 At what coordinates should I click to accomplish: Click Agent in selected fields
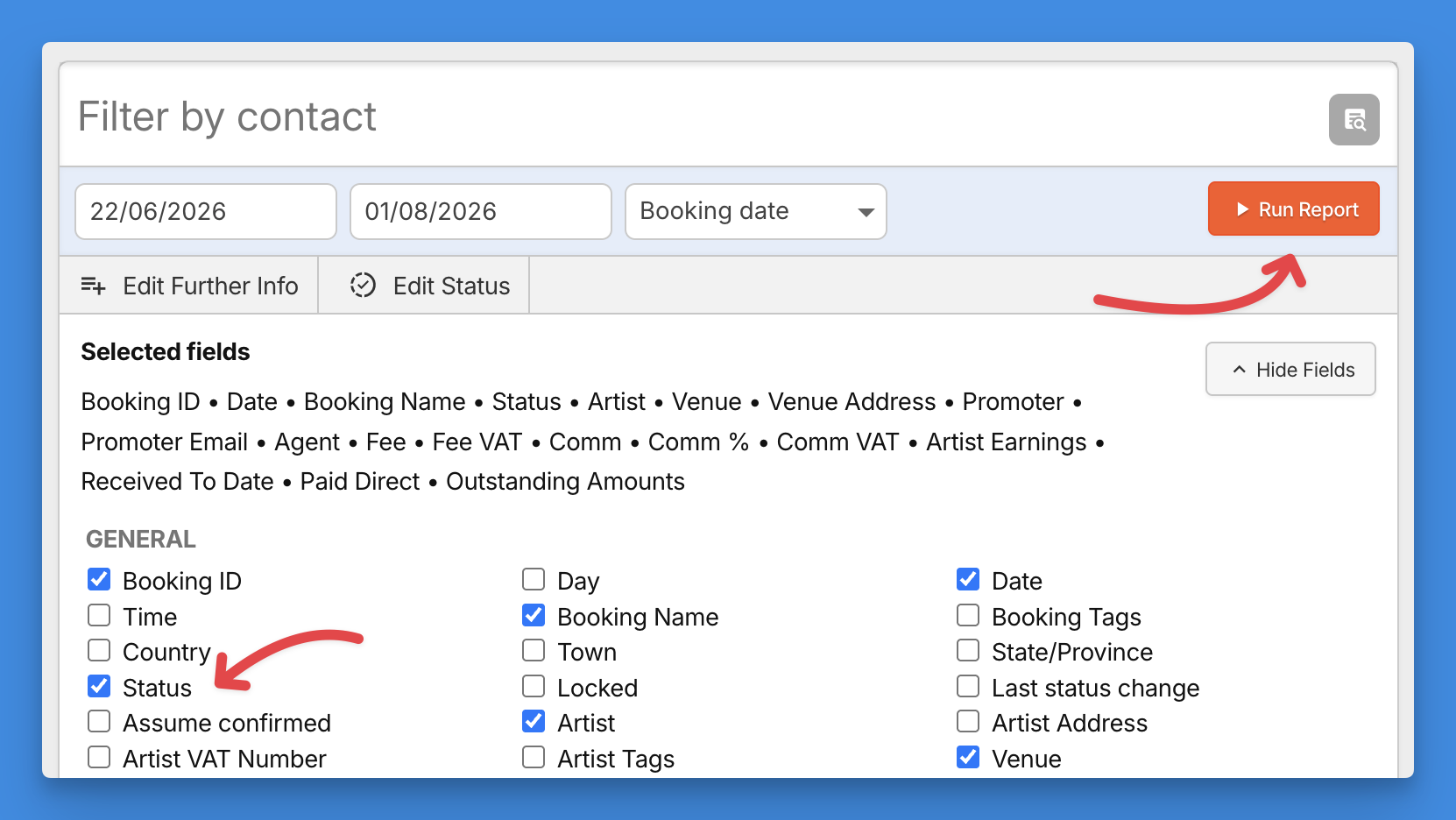(307, 442)
